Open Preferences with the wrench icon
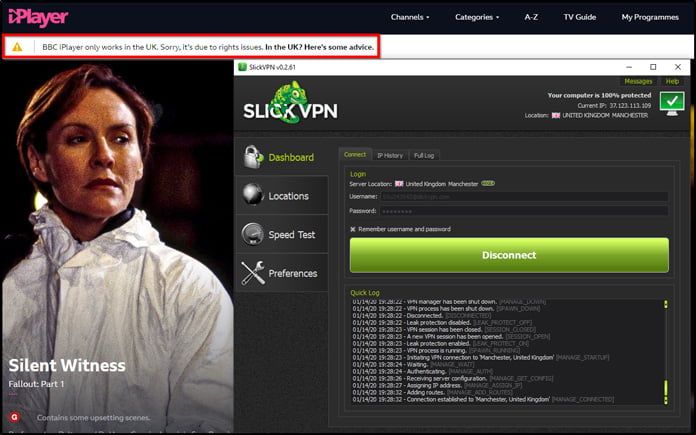This screenshot has height=435, width=696. tap(282, 273)
